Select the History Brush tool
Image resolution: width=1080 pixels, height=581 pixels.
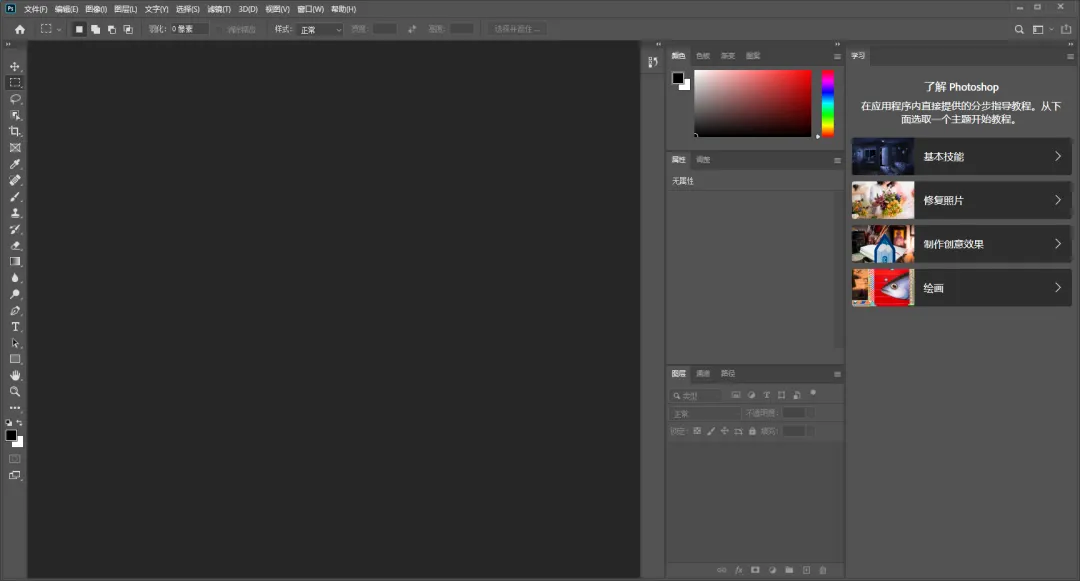click(14, 229)
